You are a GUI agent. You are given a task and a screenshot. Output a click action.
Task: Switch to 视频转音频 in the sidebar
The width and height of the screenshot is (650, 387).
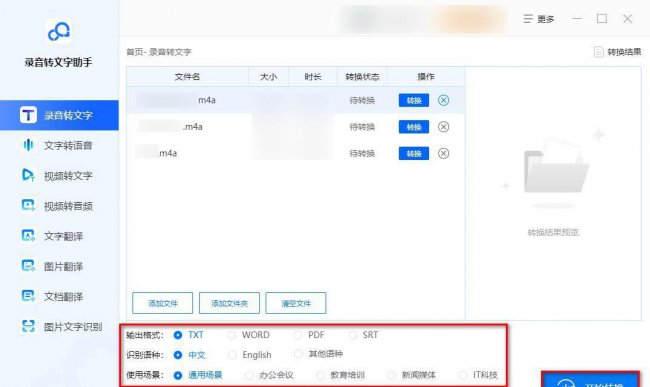click(x=59, y=206)
